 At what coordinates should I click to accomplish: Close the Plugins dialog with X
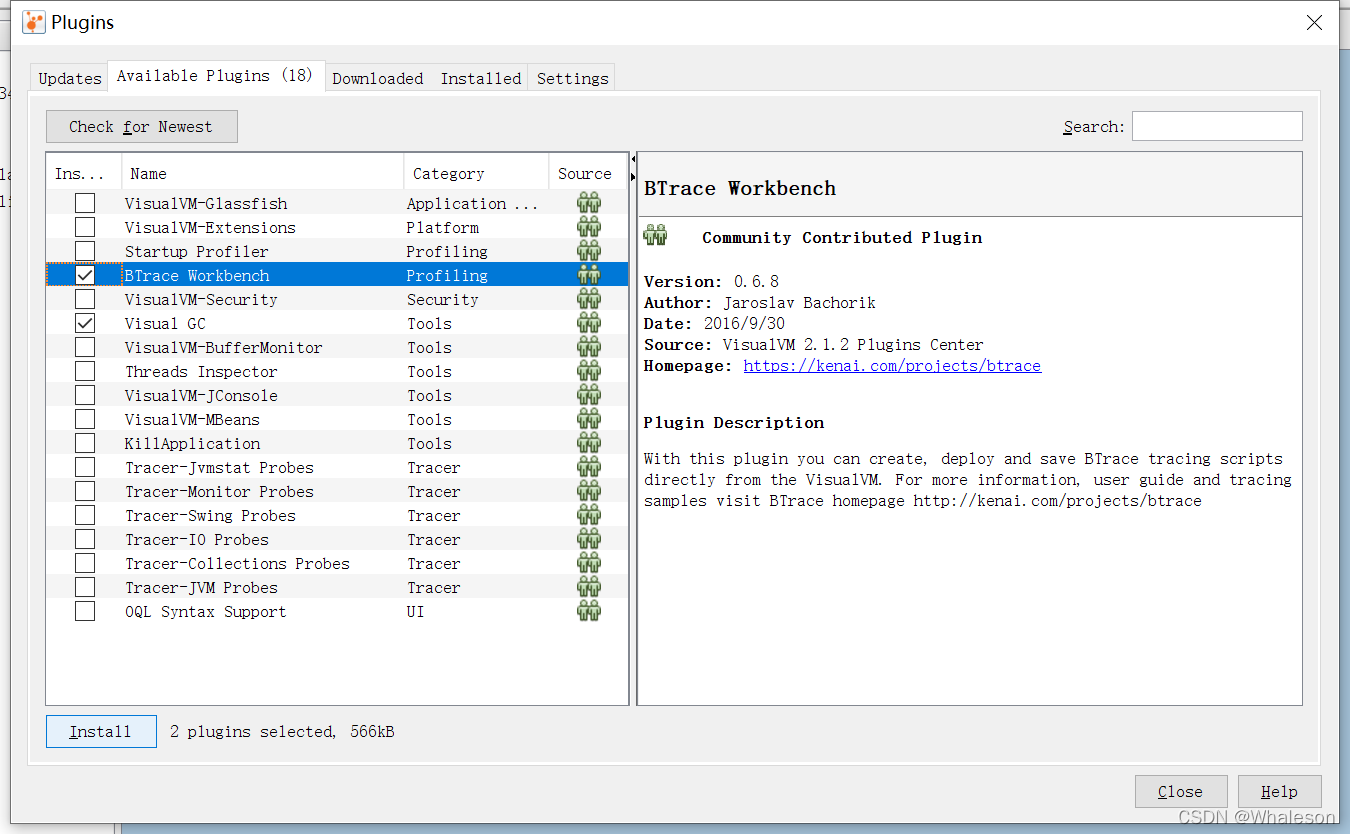(1314, 23)
